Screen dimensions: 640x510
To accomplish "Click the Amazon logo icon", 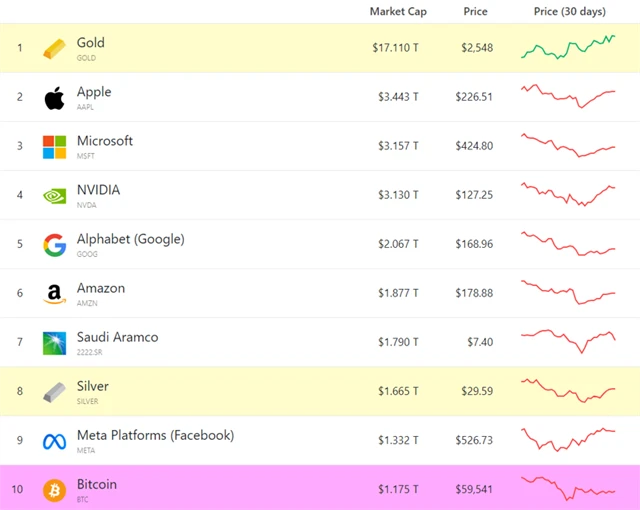I will (x=54, y=294).
